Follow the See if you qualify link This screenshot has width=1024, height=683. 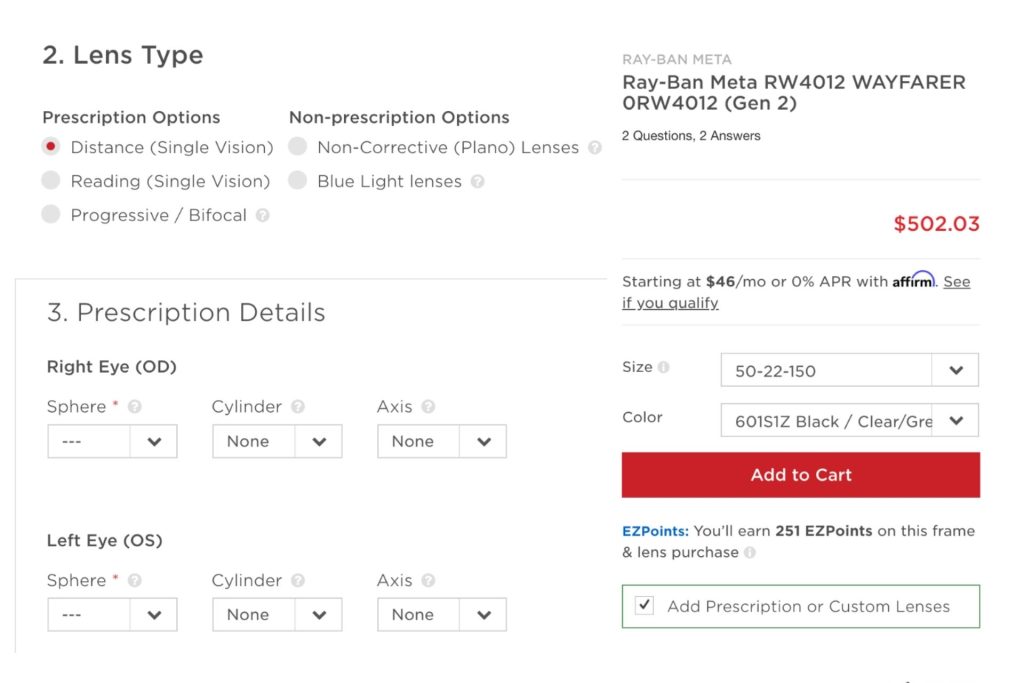click(x=670, y=303)
